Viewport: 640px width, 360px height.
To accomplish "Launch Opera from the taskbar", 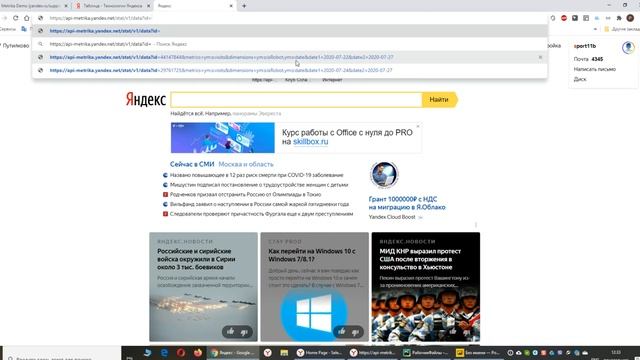I will (181, 353).
